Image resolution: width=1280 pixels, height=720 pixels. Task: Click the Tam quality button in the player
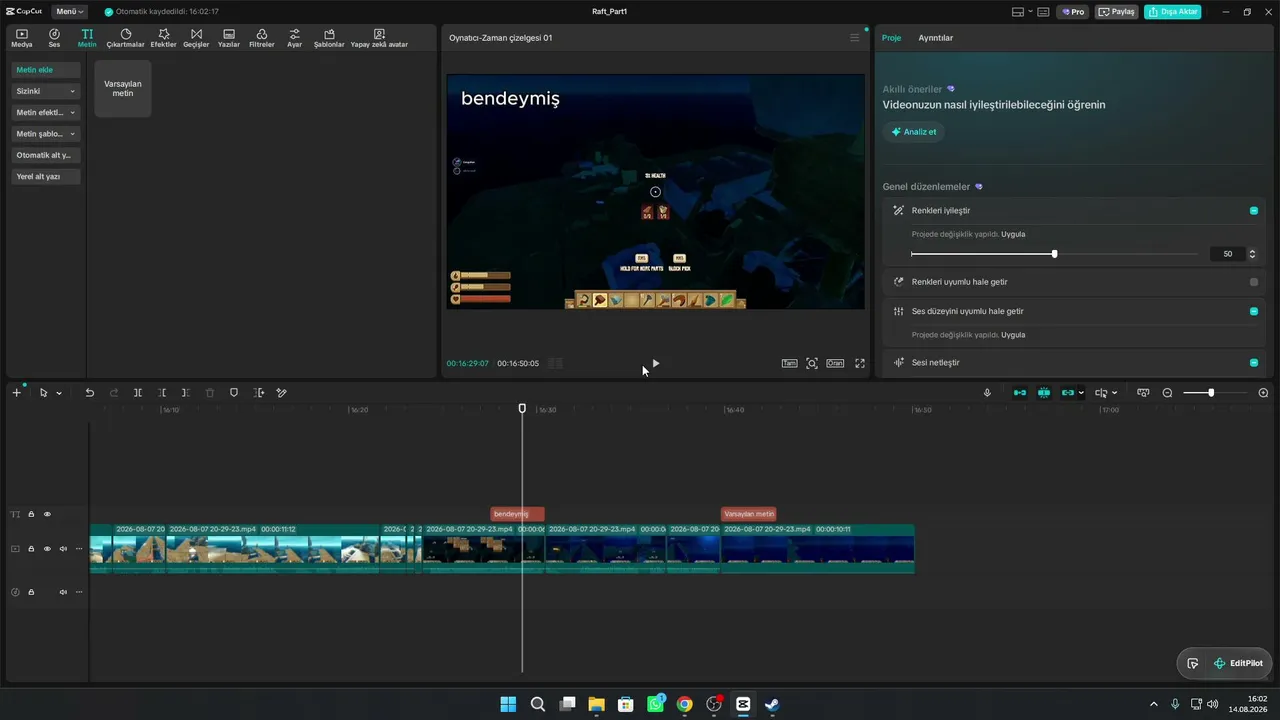click(790, 363)
